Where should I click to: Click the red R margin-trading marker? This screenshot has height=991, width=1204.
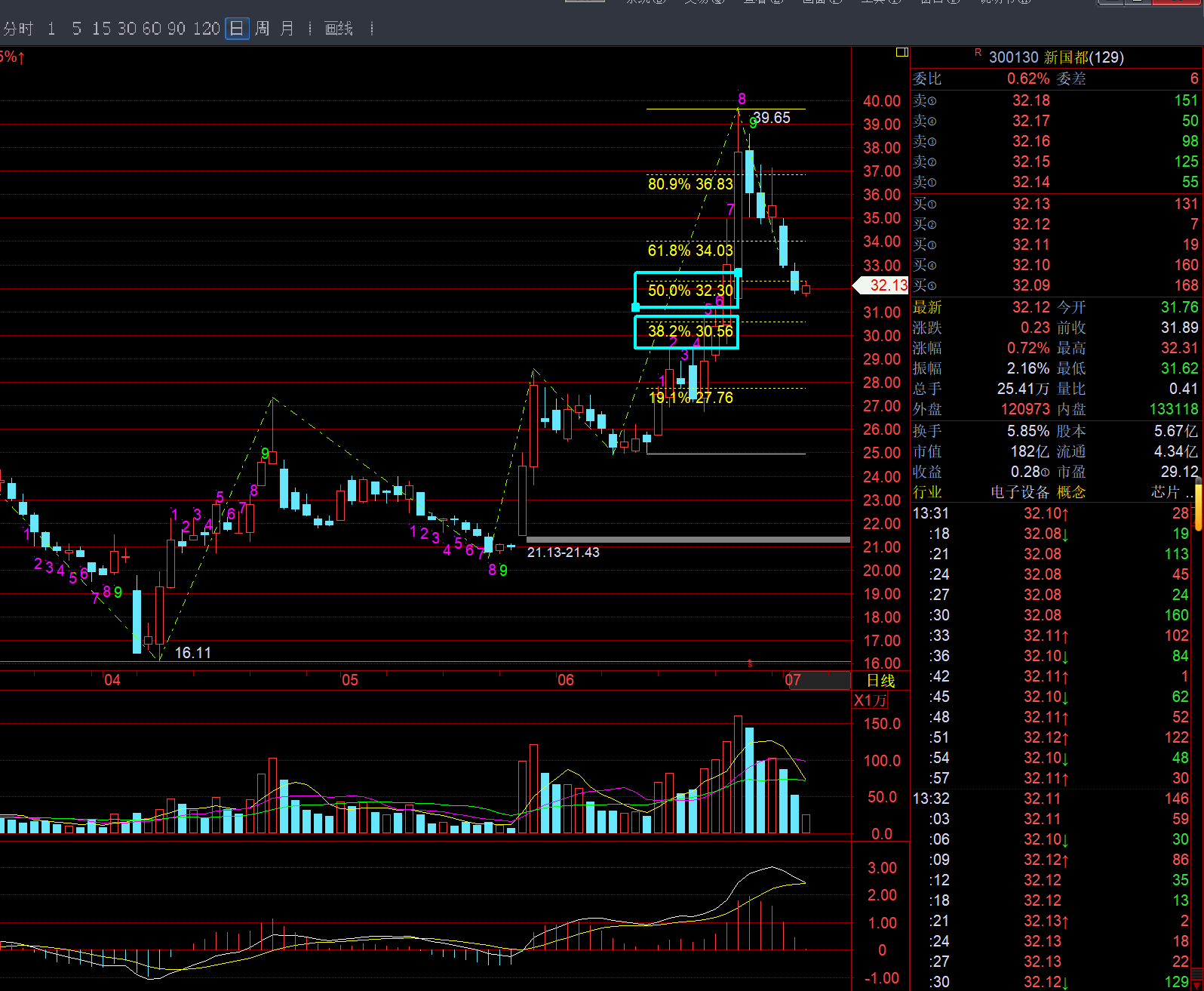point(978,53)
